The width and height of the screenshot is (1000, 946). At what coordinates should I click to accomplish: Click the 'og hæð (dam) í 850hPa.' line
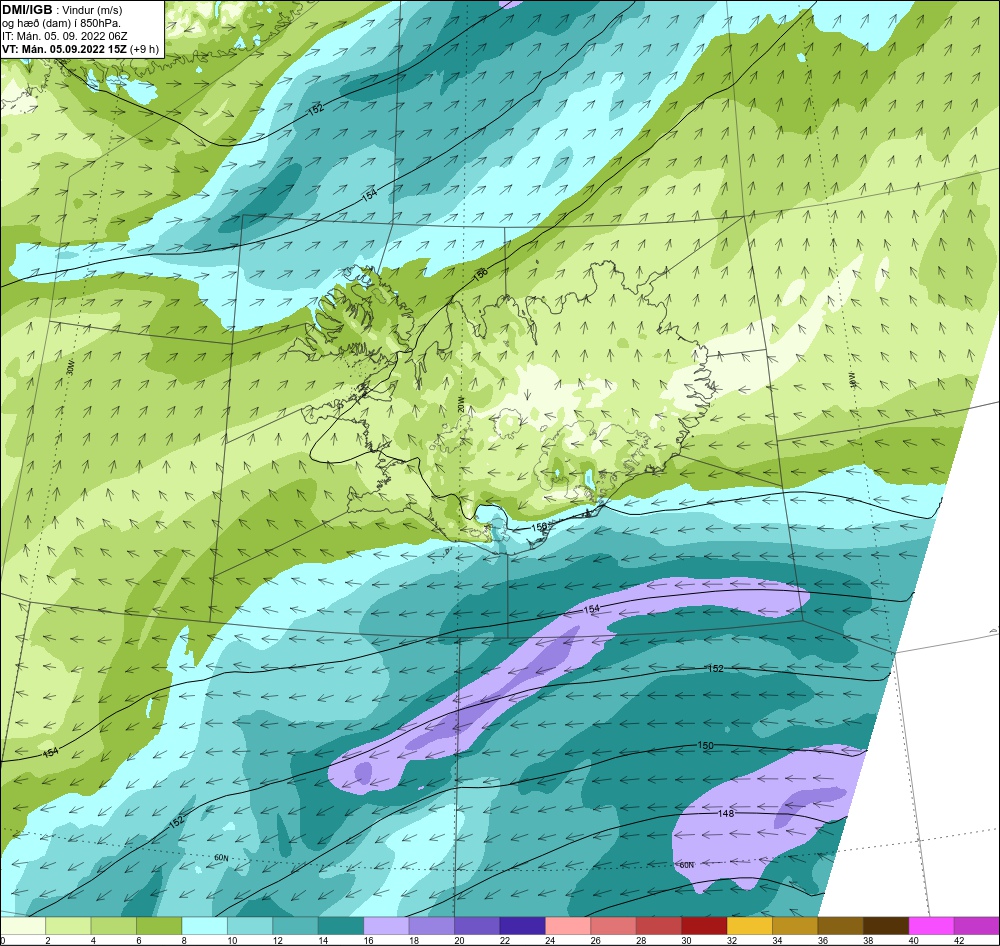[61, 23]
